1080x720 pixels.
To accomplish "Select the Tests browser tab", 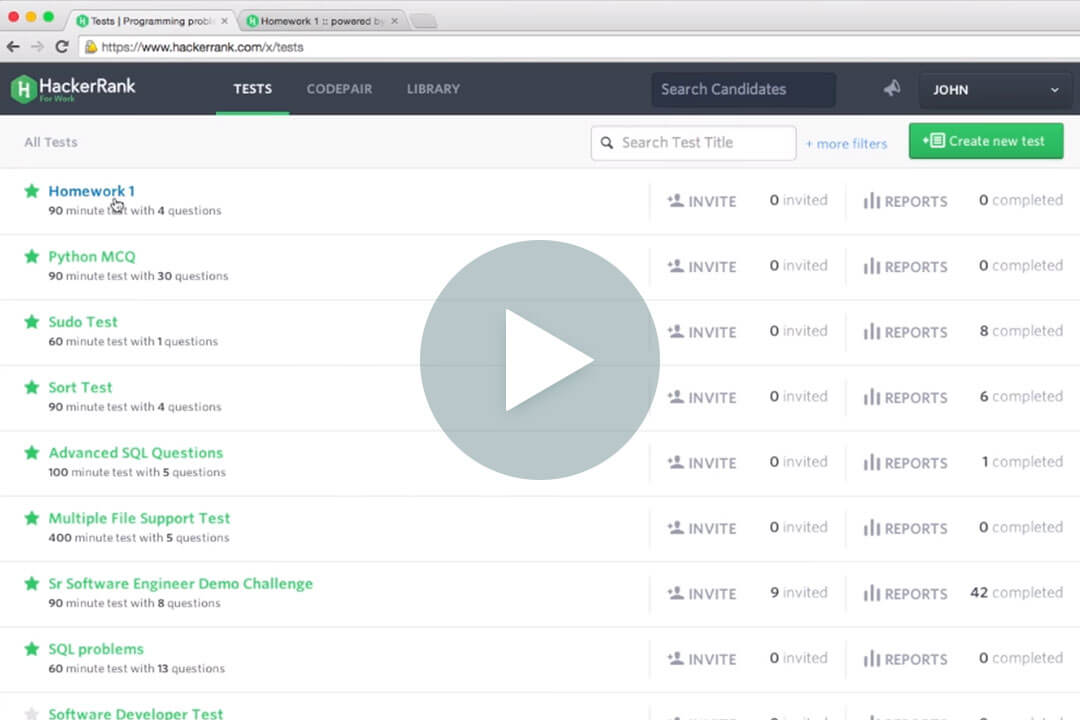I will pyautogui.click(x=153, y=21).
